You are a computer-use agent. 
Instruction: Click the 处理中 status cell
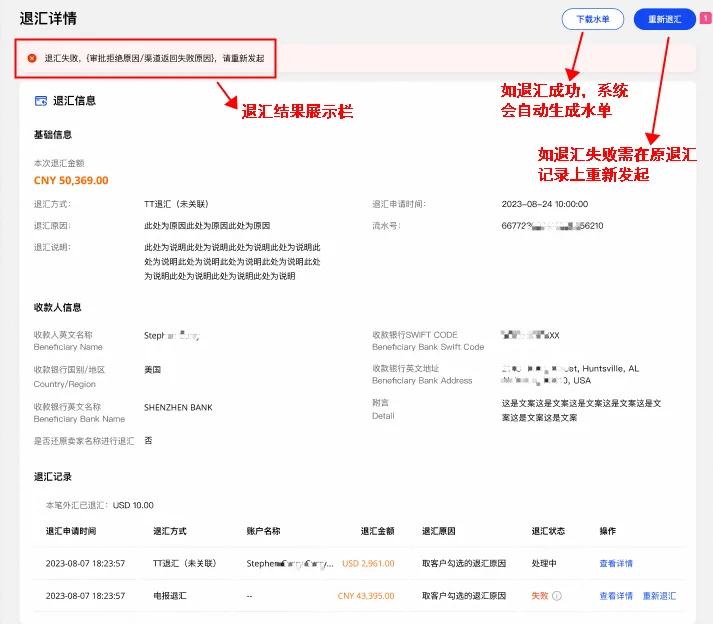click(544, 564)
